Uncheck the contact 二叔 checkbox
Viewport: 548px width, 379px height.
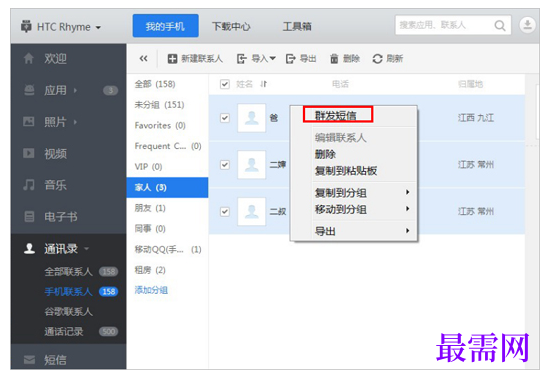tap(225, 212)
